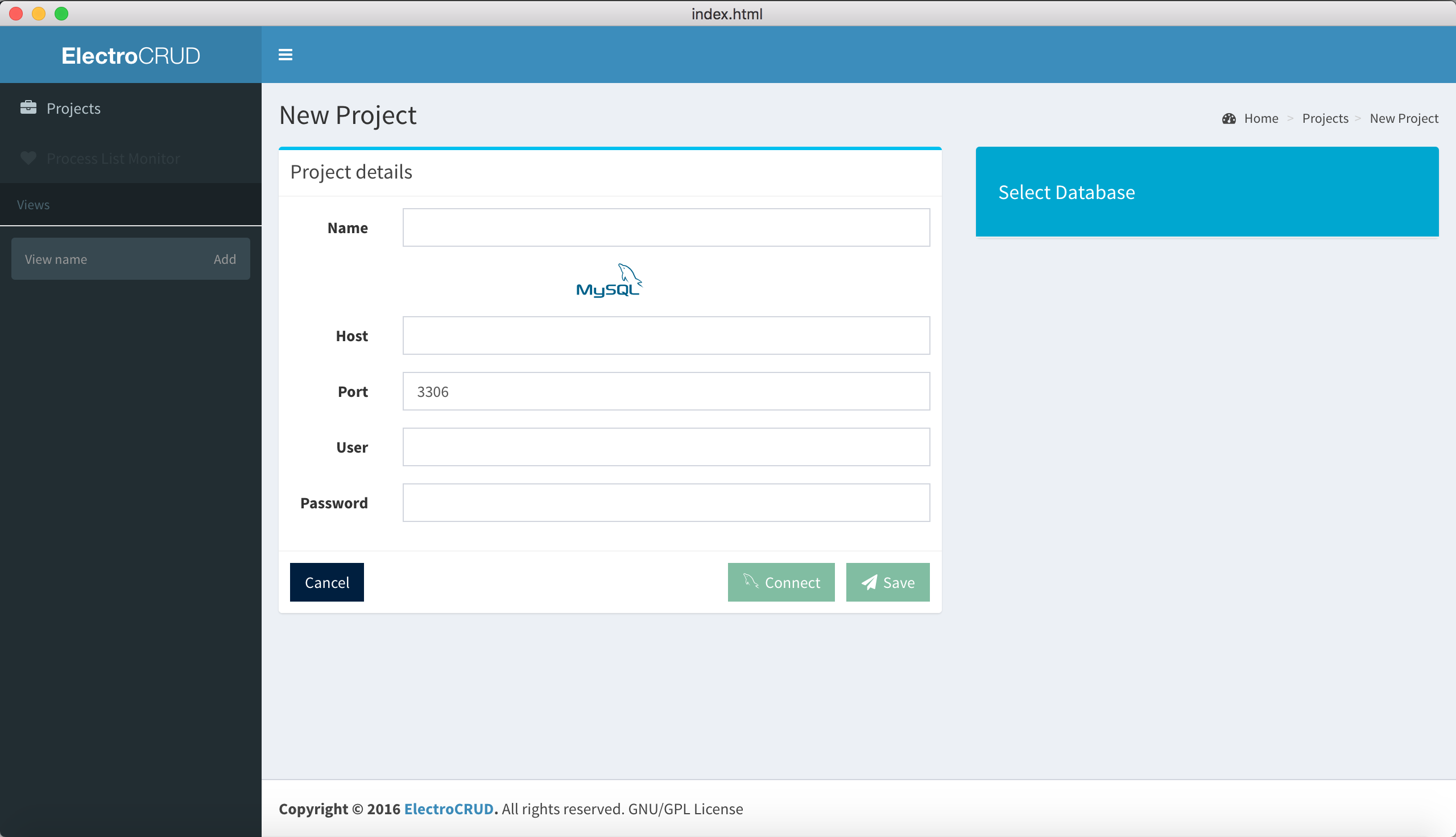The image size is (1456, 837).
Task: Click the Projects briefcase icon
Action: pyautogui.click(x=28, y=107)
